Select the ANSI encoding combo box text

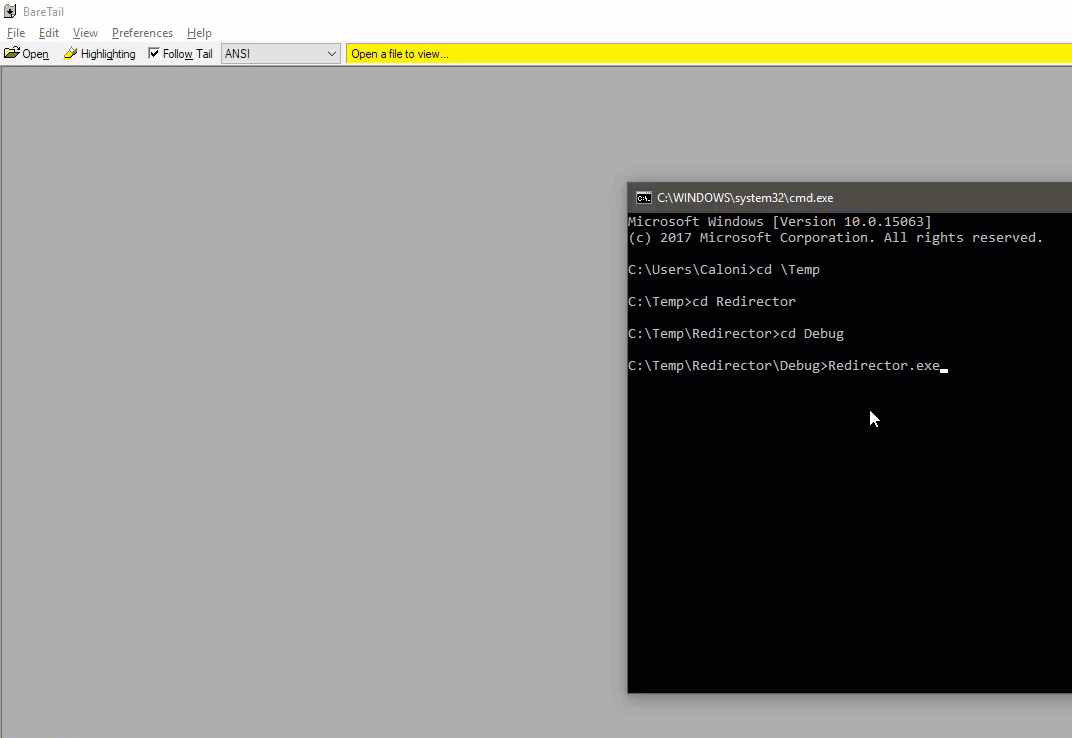(270, 54)
